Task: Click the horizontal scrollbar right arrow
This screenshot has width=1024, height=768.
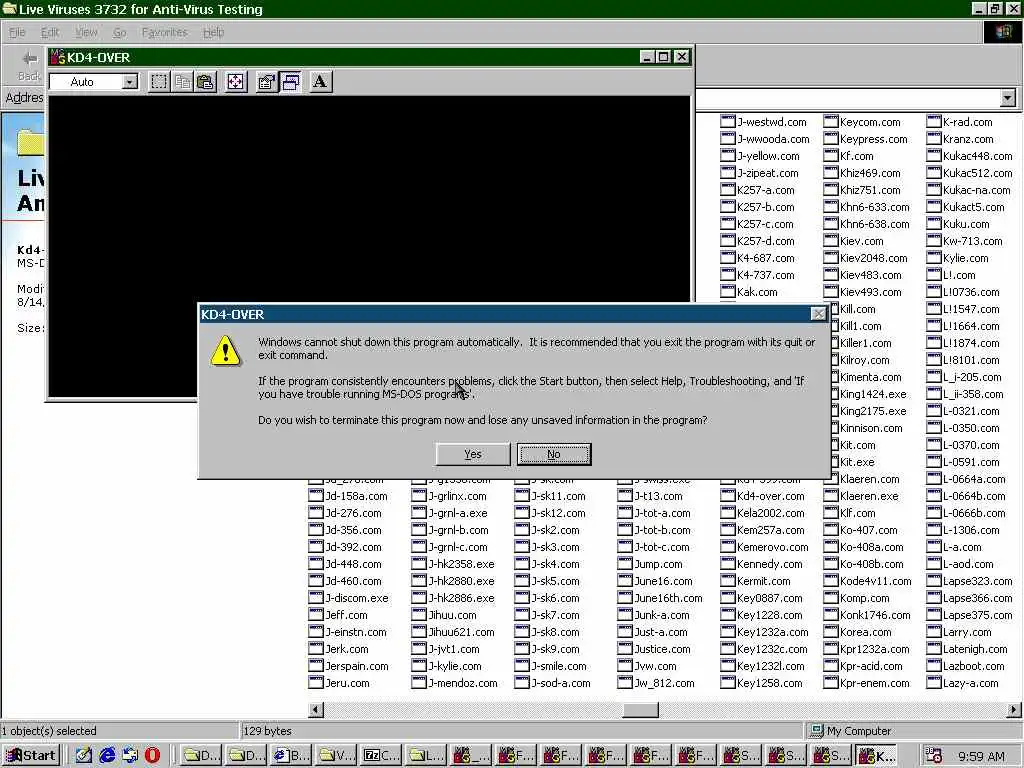Action: point(1014,709)
